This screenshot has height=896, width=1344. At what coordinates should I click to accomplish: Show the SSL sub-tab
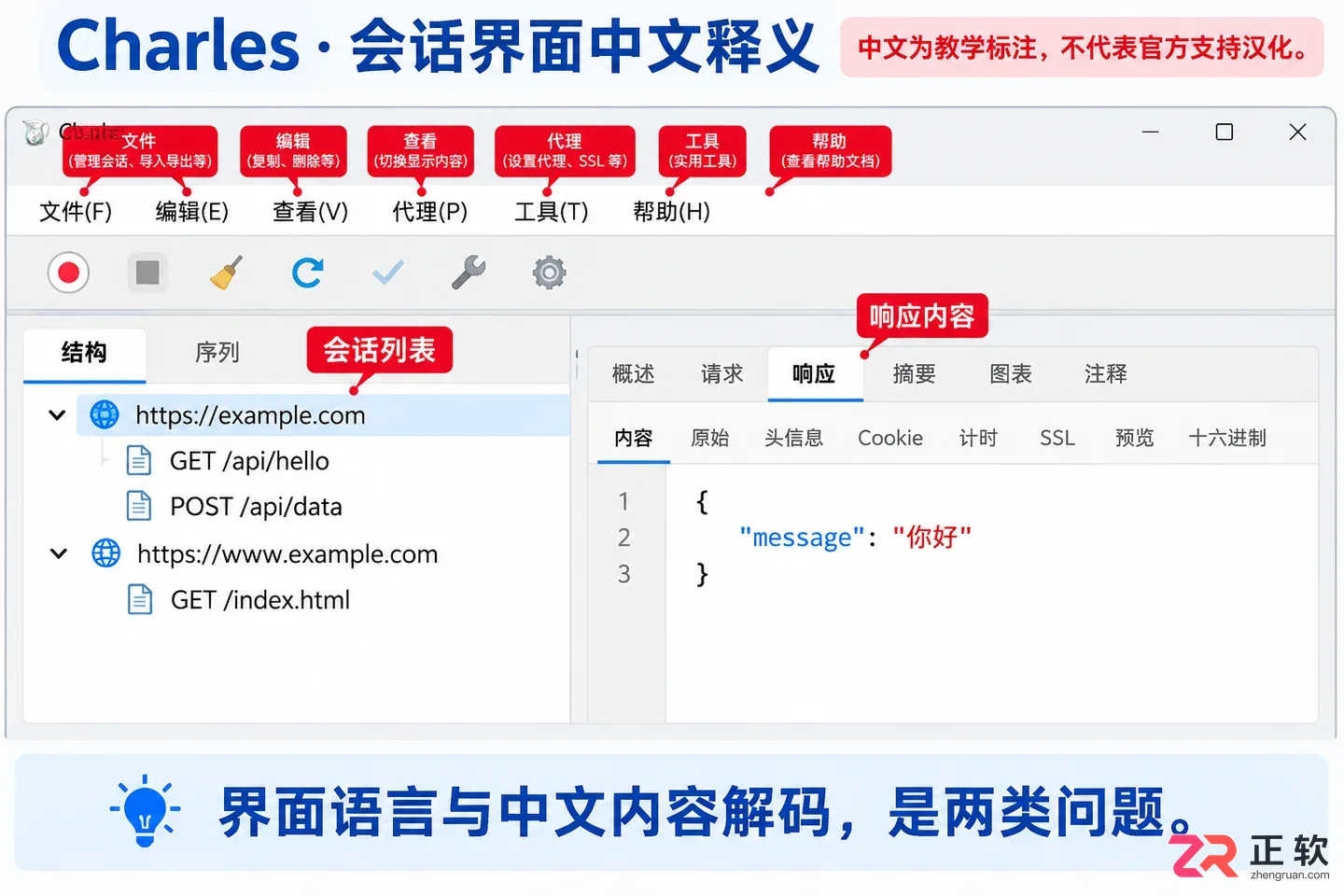coord(1057,438)
